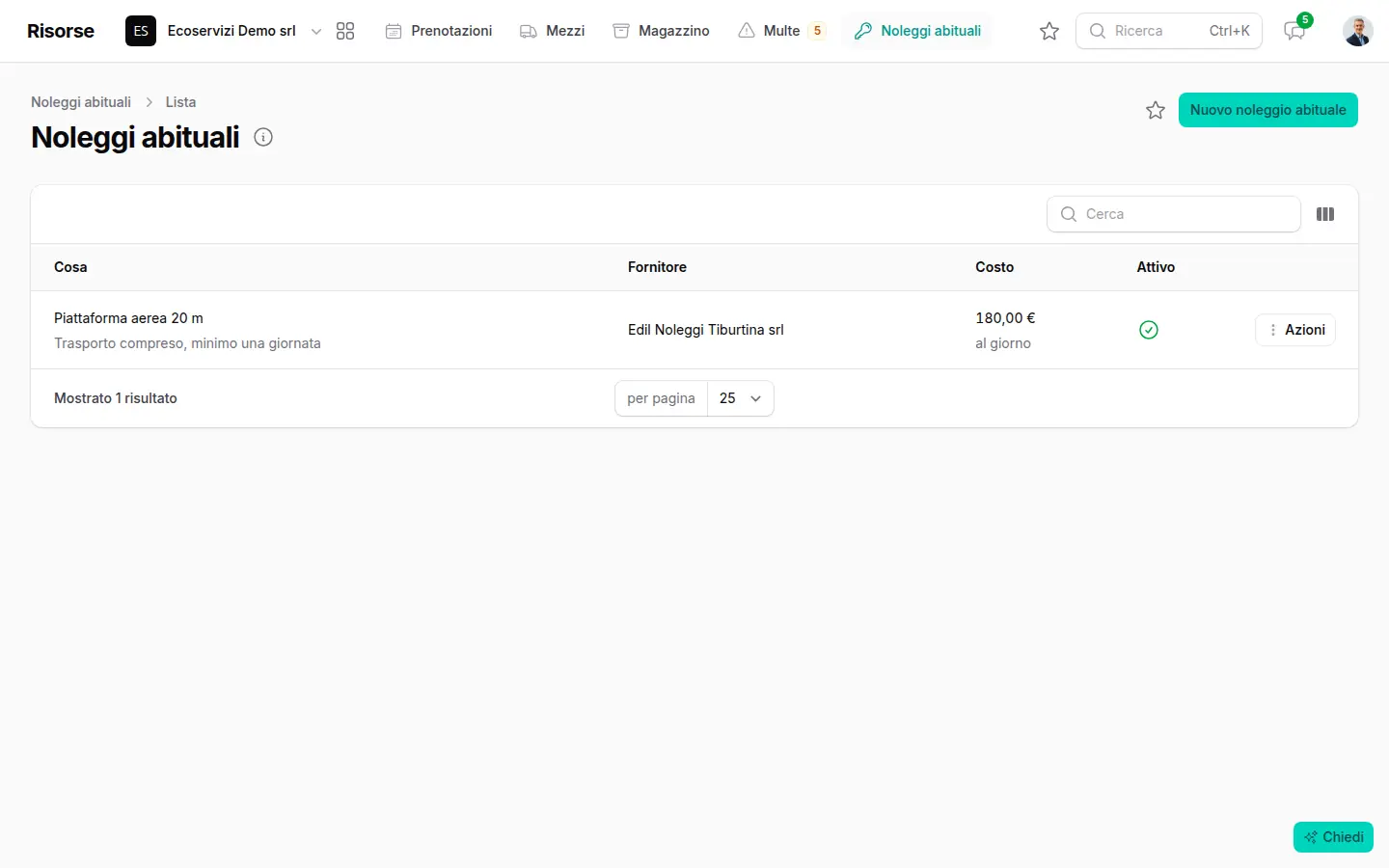Focus the Ricerca global search field

pos(1169,31)
